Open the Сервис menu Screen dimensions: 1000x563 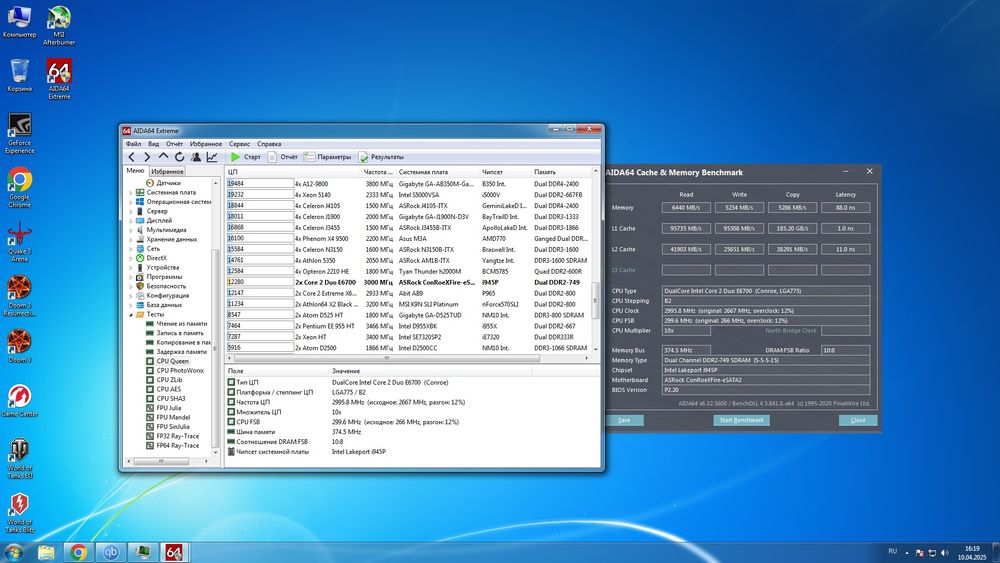239,144
